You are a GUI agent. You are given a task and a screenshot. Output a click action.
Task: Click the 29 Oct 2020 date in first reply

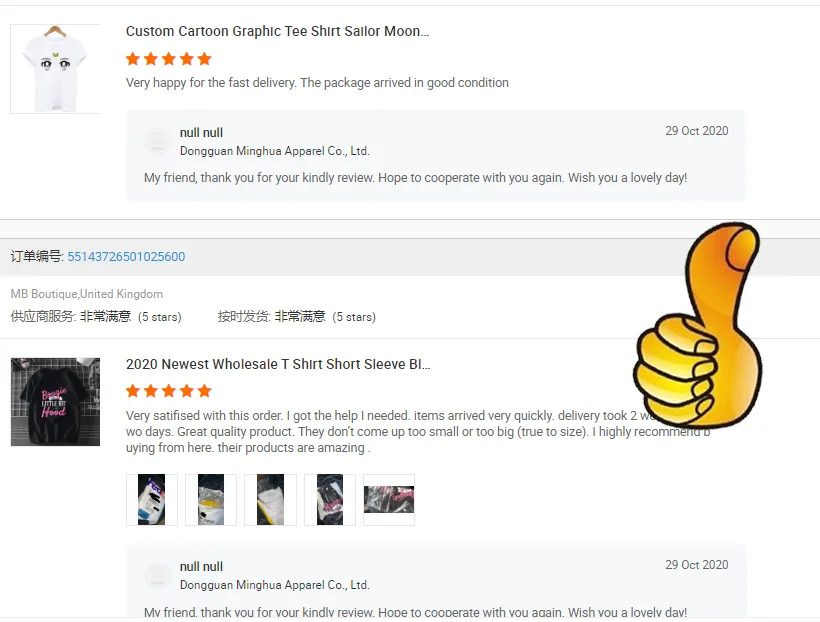[697, 131]
